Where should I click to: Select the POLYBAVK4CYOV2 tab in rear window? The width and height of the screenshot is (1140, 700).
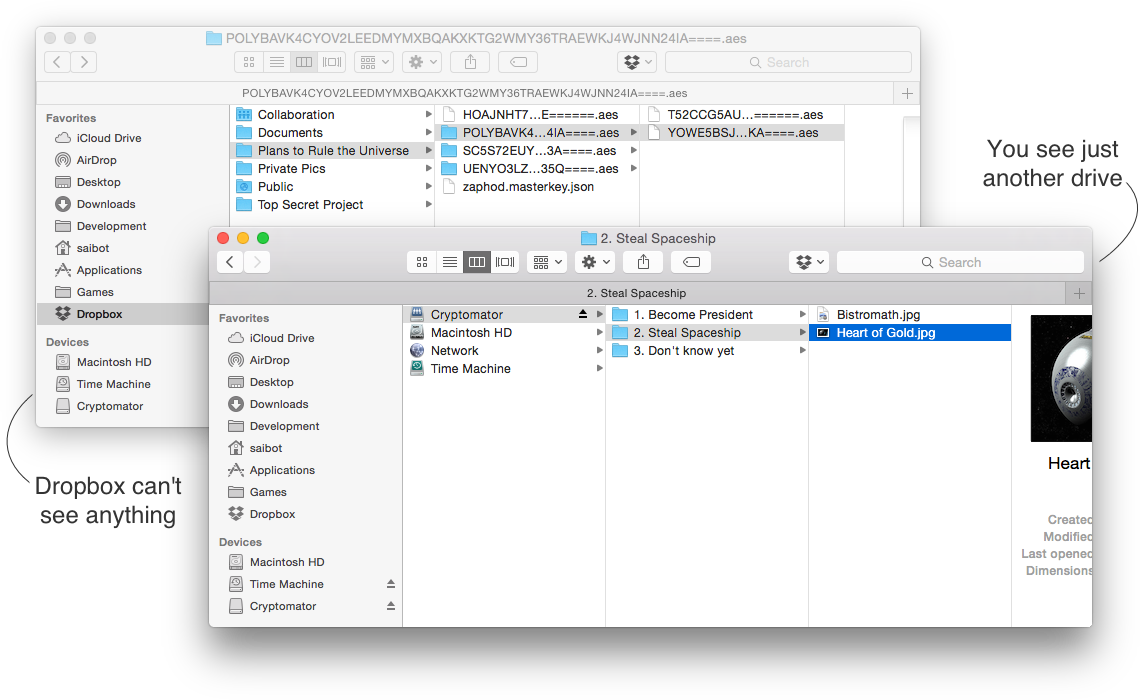(465, 93)
